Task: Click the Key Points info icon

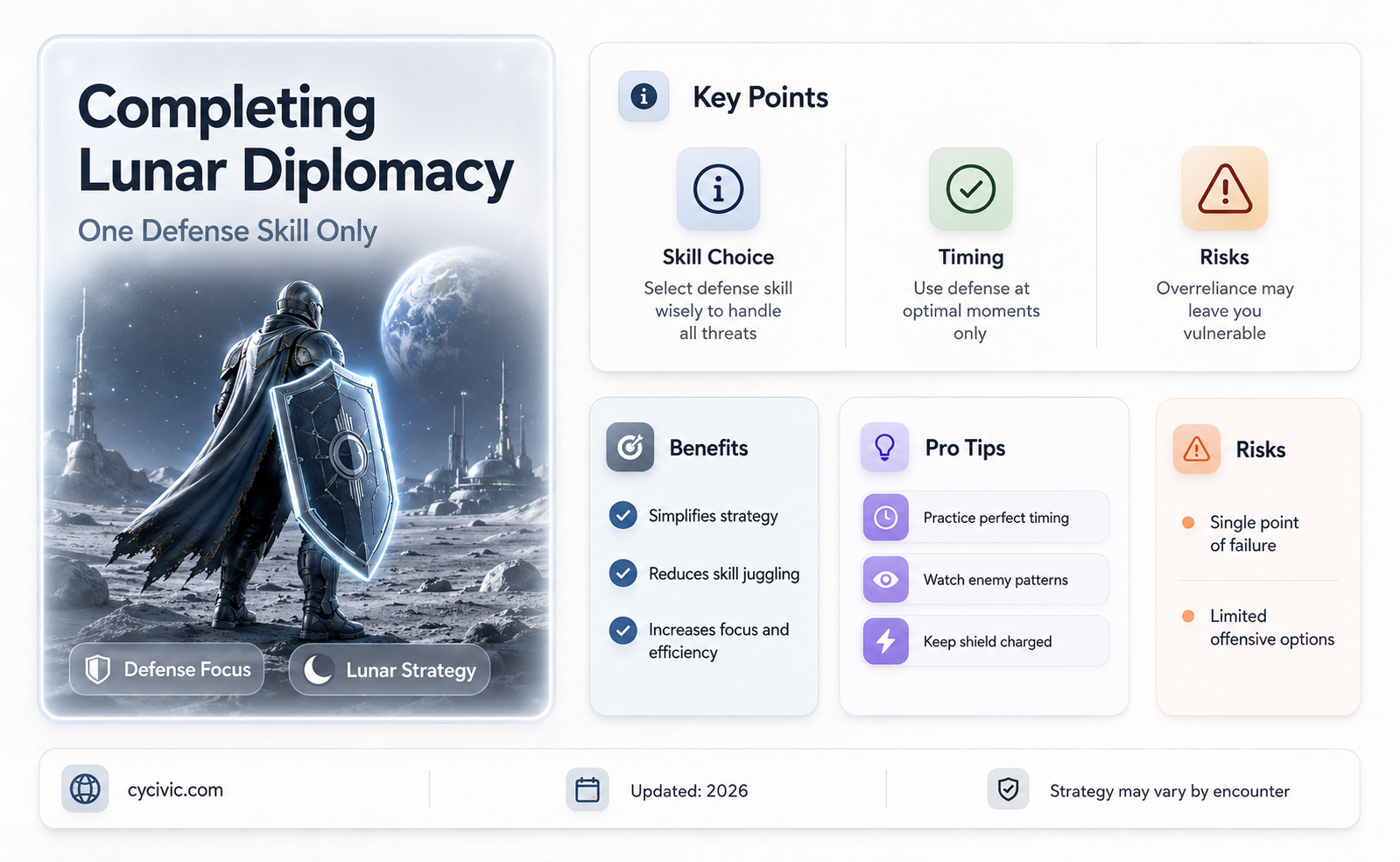Action: [644, 96]
